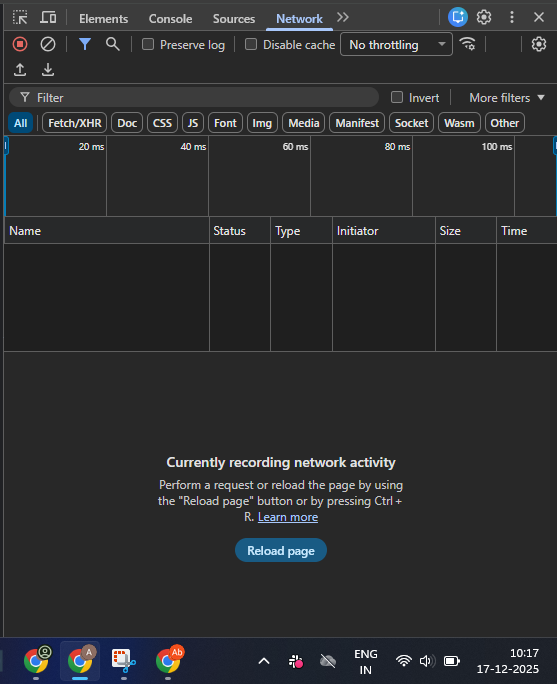Image resolution: width=557 pixels, height=684 pixels.
Task: Toggle the filter funnel icon
Action: click(x=85, y=44)
